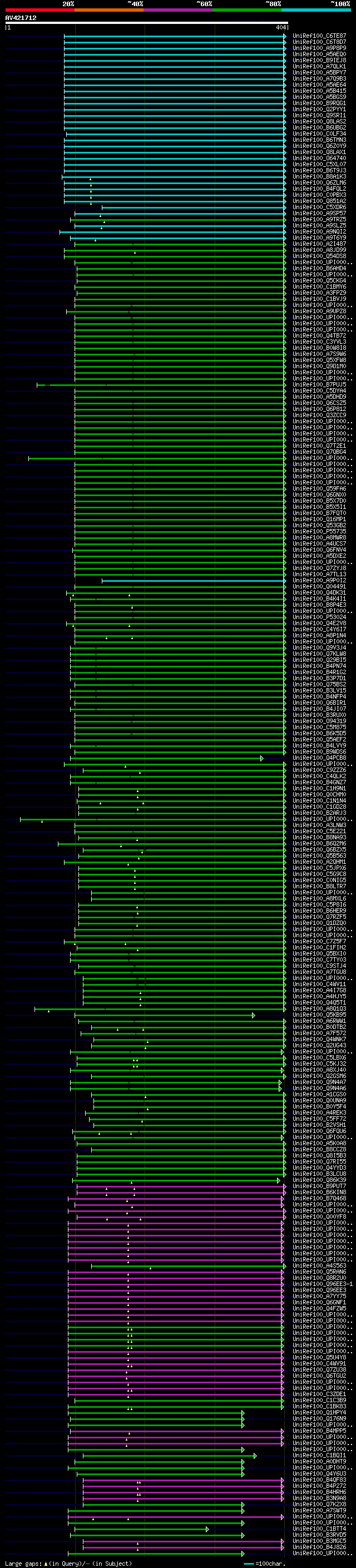The image size is (356, 1568).
Task: Choose the UniRef100_B2ARJ3 row label
Action: click(319, 813)
